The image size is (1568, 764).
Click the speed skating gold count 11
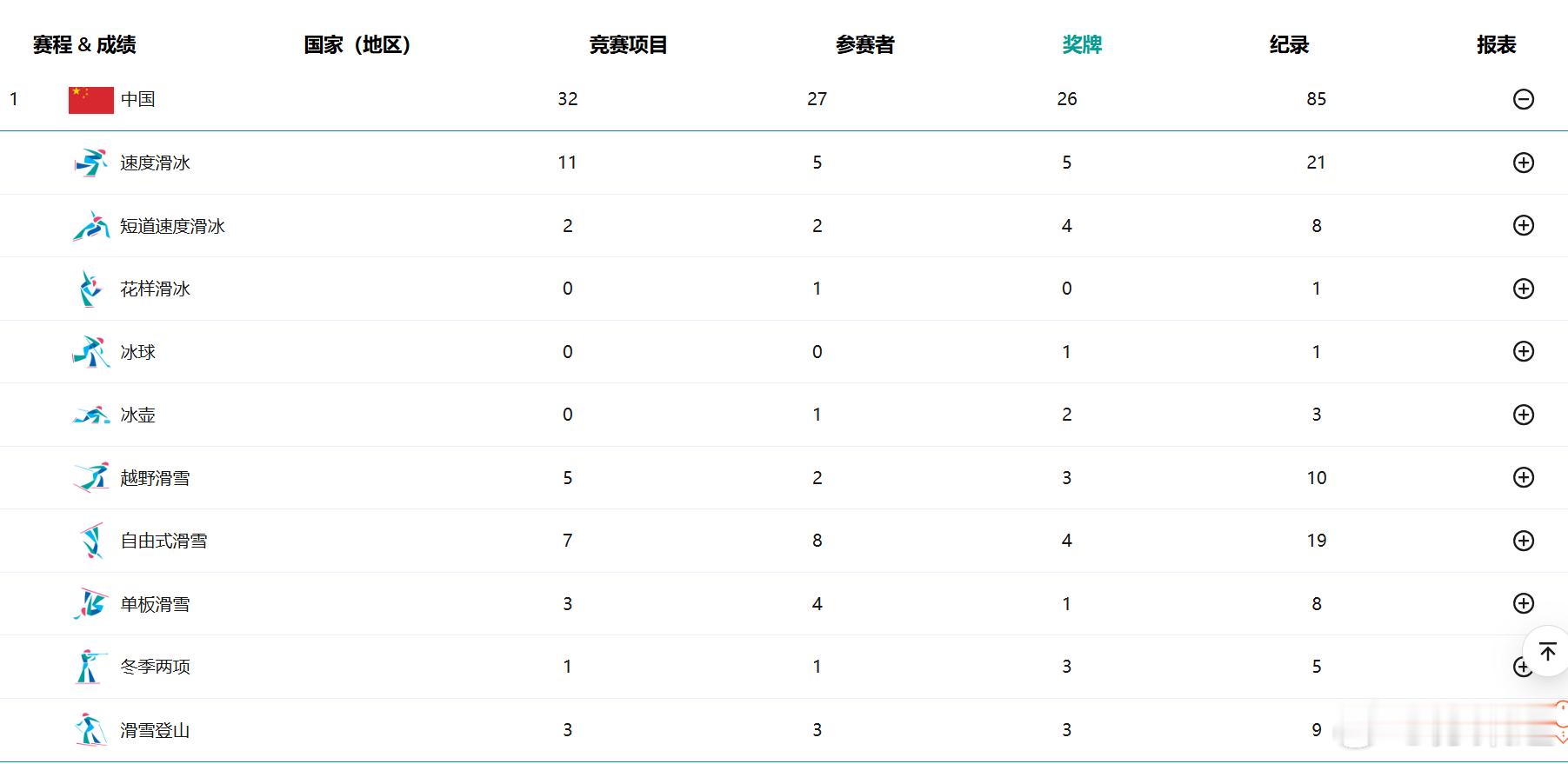pos(568,163)
